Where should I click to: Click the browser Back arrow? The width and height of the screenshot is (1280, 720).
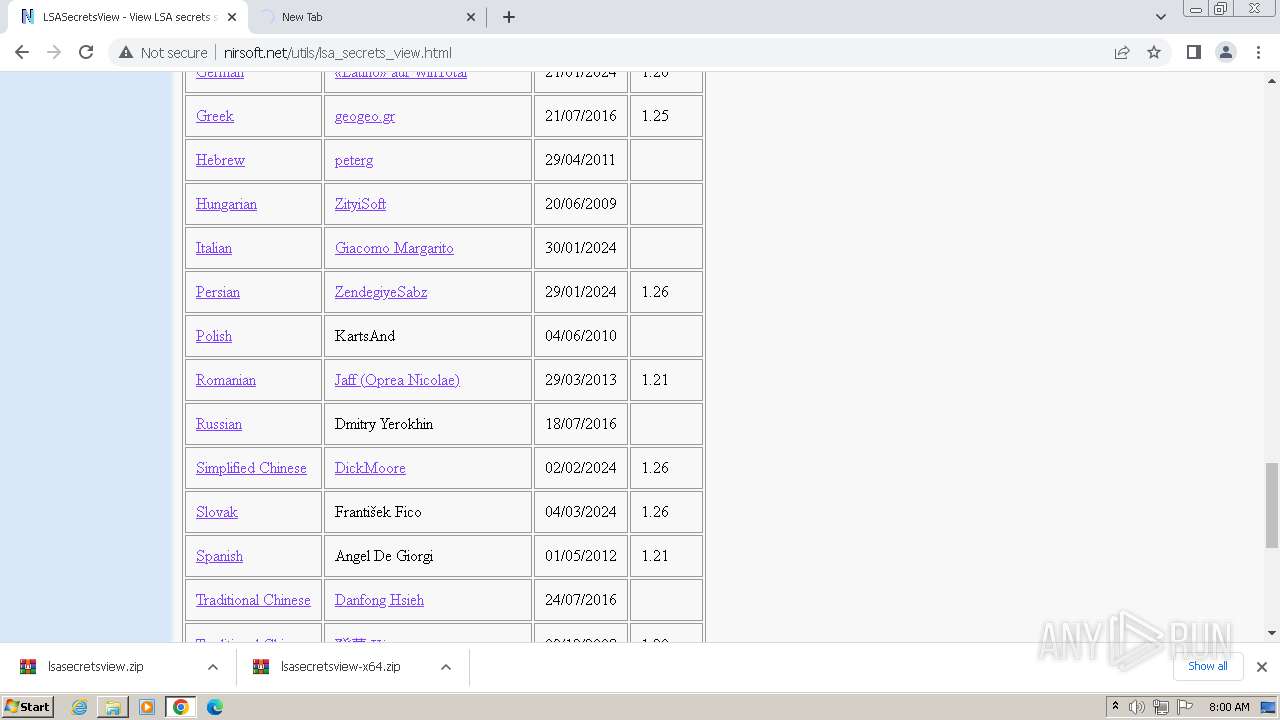click(22, 52)
